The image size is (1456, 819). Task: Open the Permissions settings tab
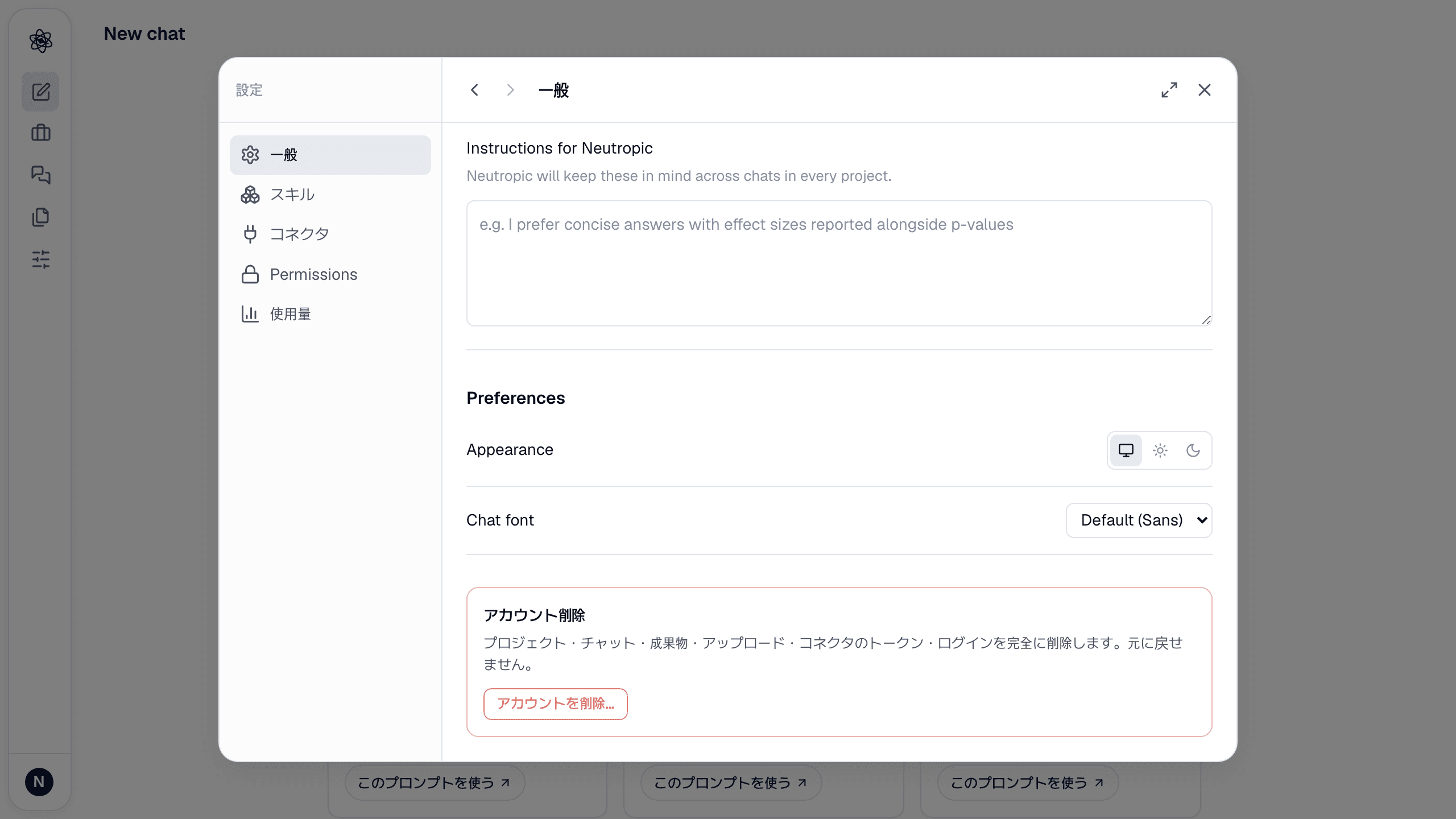click(330, 275)
